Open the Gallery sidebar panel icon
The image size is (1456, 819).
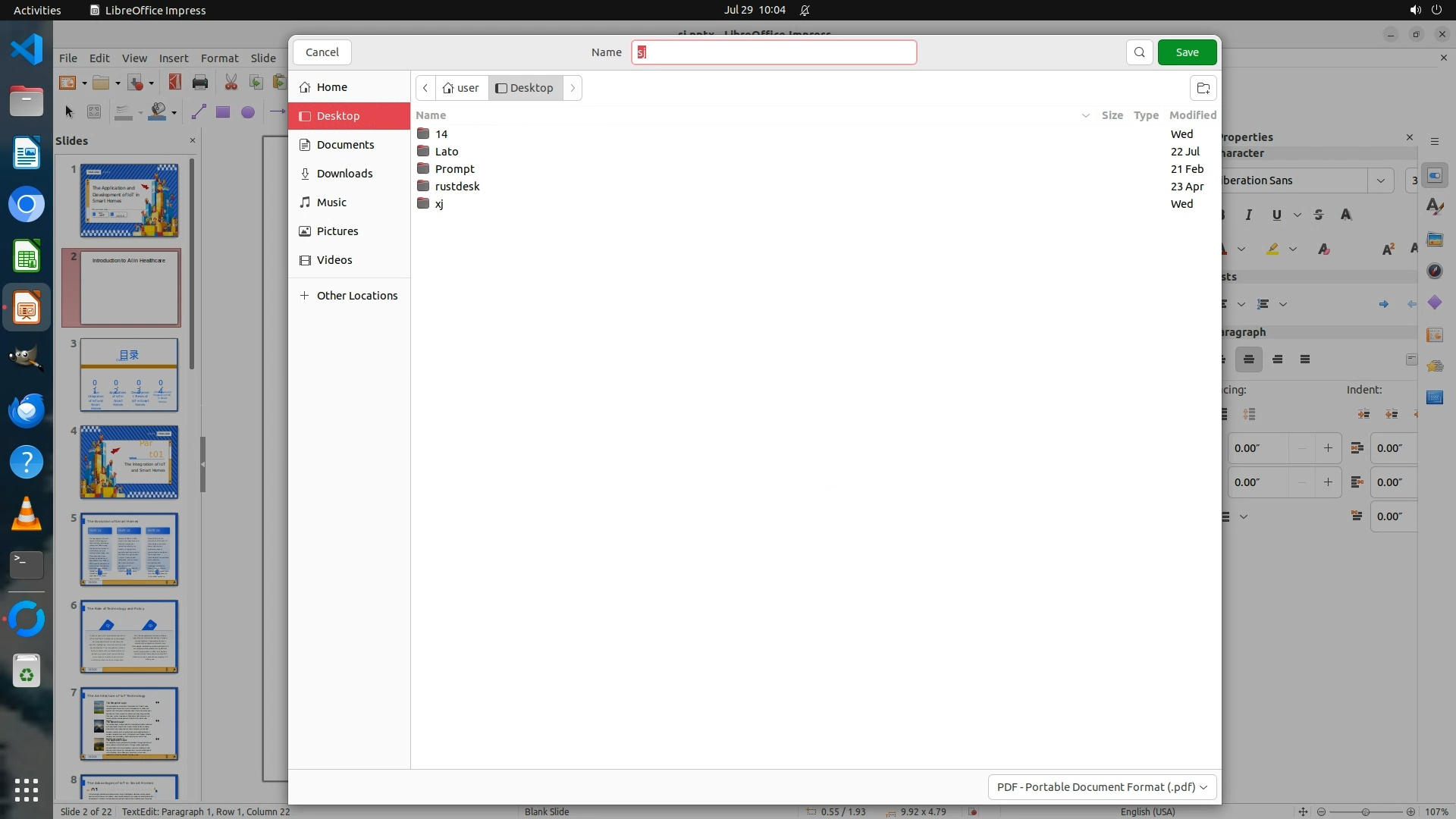(1434, 240)
